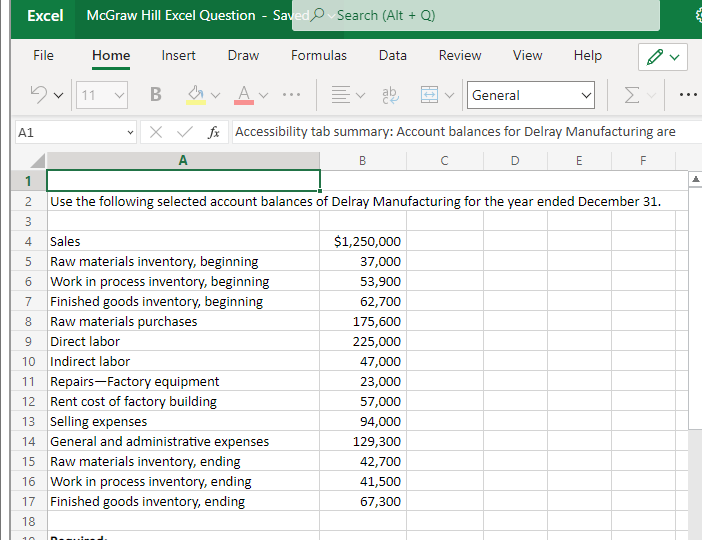The width and height of the screenshot is (702, 540).
Task: Switch to the Insert tab
Action: pos(178,56)
